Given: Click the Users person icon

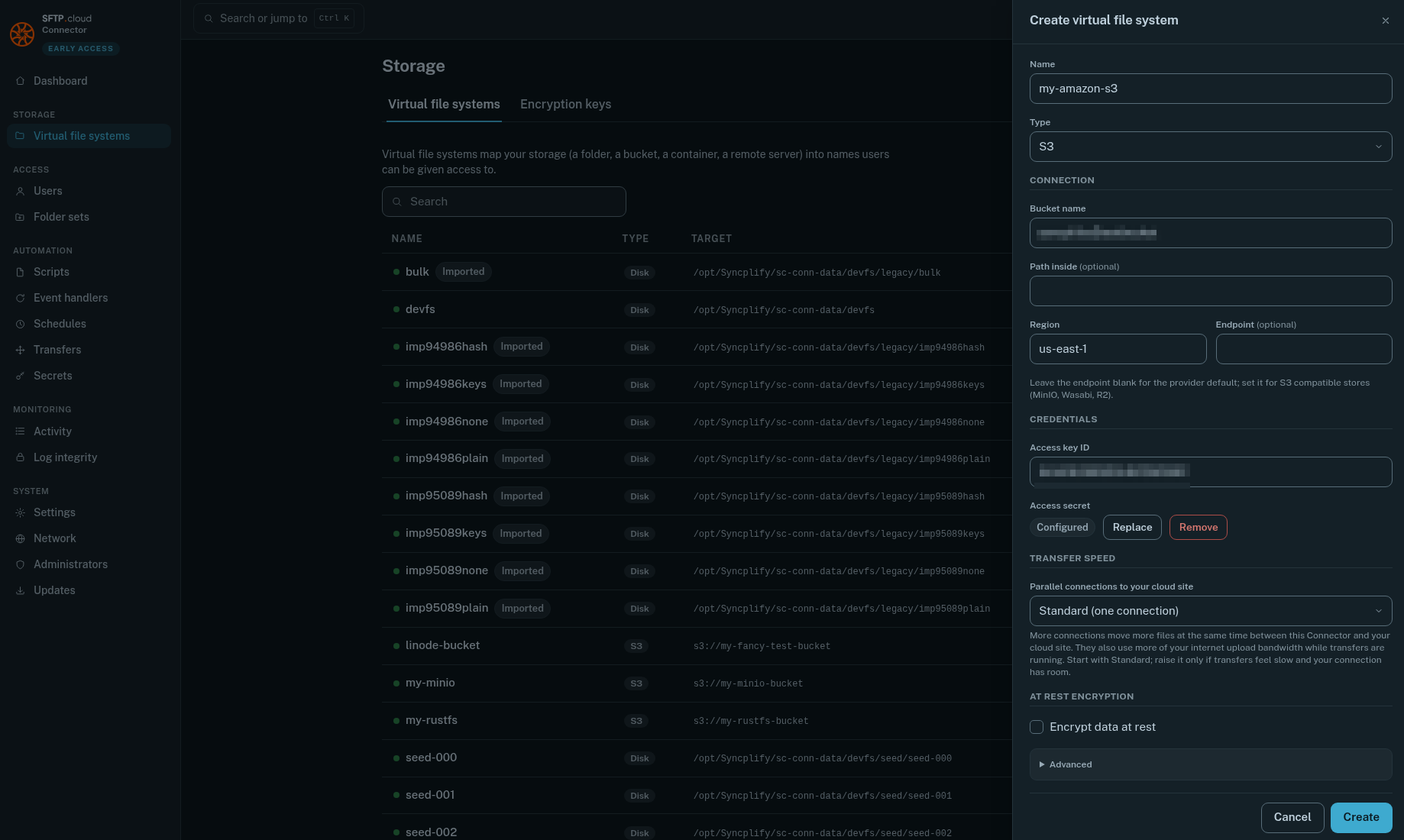Looking at the screenshot, I should pos(20,191).
